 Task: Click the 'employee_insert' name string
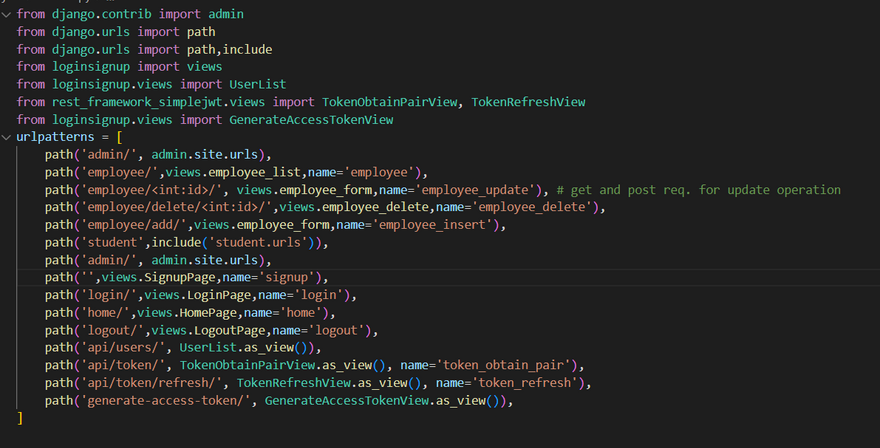click(x=432, y=225)
